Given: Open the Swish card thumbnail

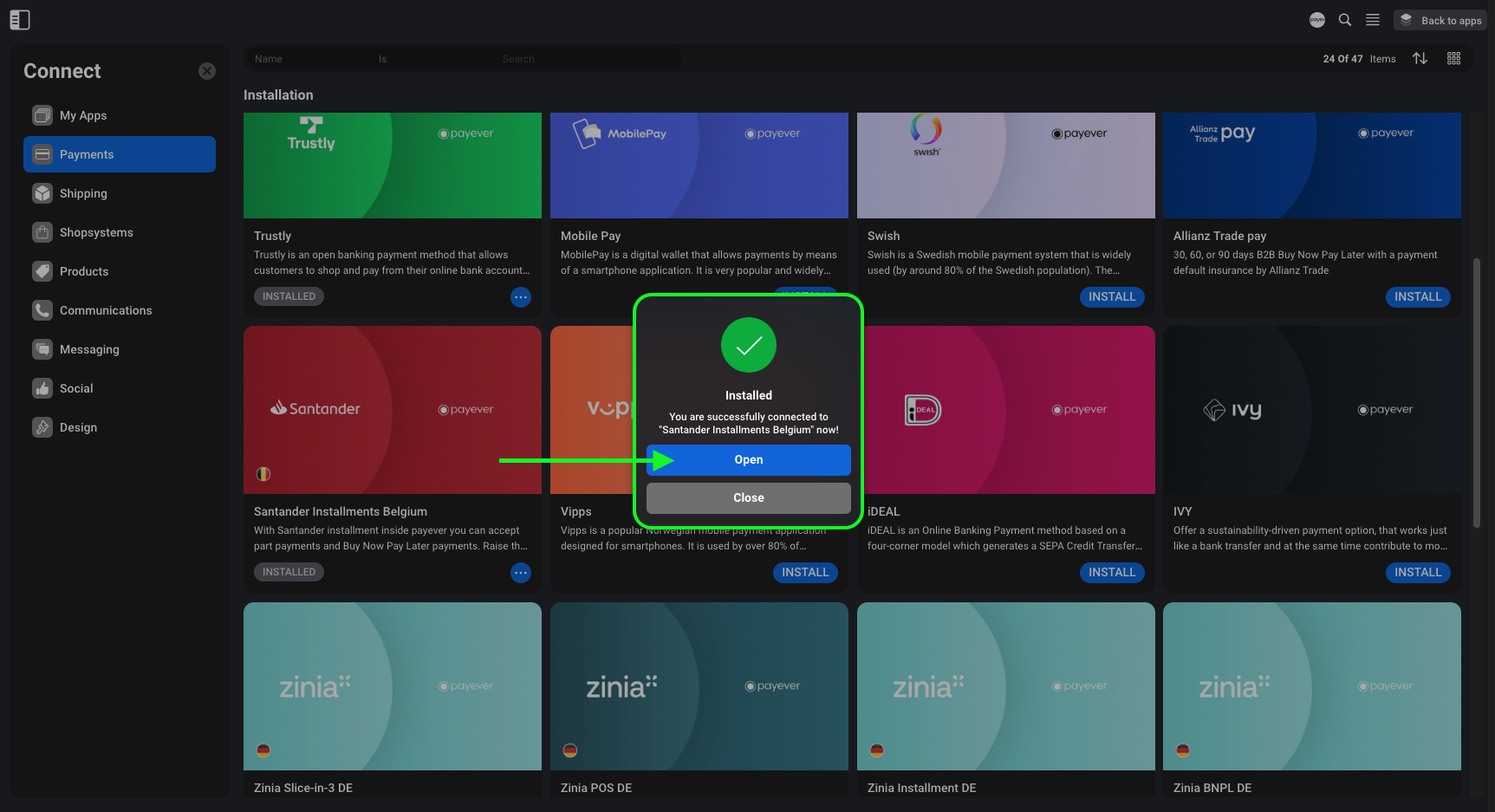Looking at the screenshot, I should pos(1006,166).
